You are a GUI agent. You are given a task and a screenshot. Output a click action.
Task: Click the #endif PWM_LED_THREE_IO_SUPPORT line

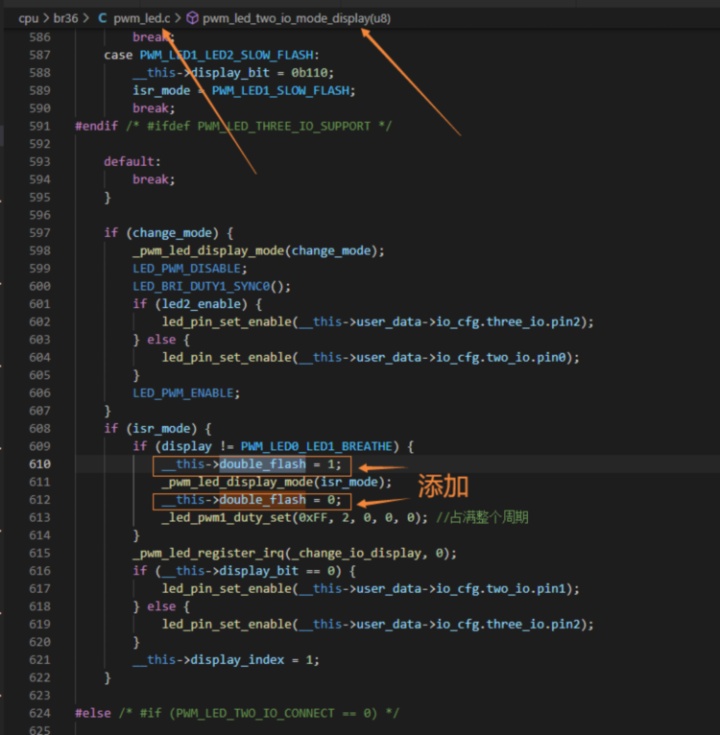[x=233, y=126]
